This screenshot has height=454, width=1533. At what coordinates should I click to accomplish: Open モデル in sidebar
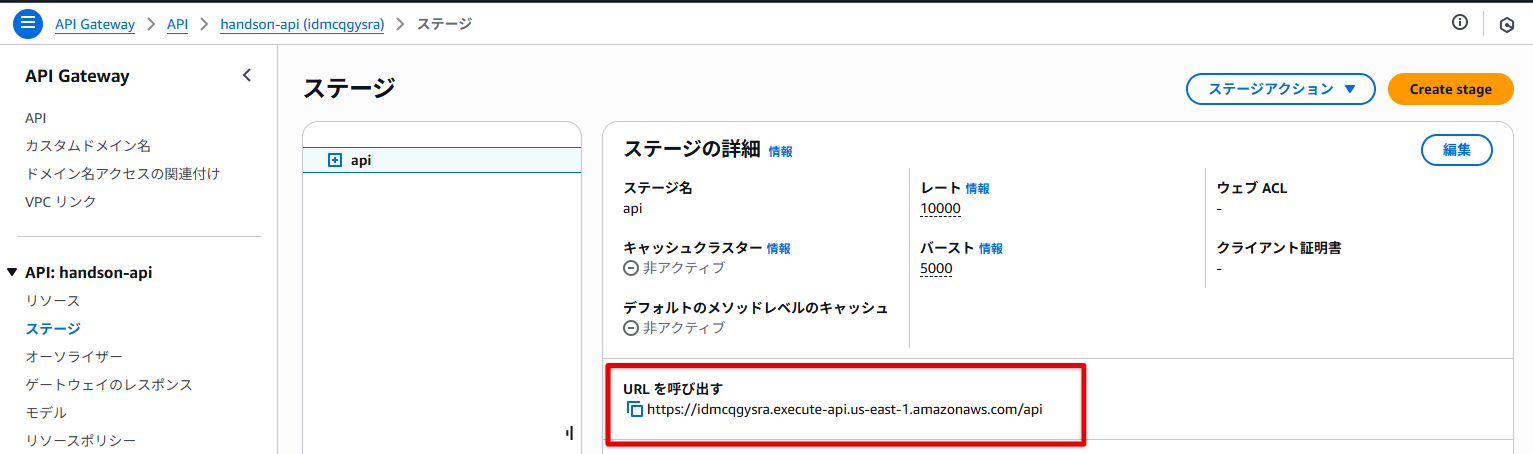pos(46,413)
